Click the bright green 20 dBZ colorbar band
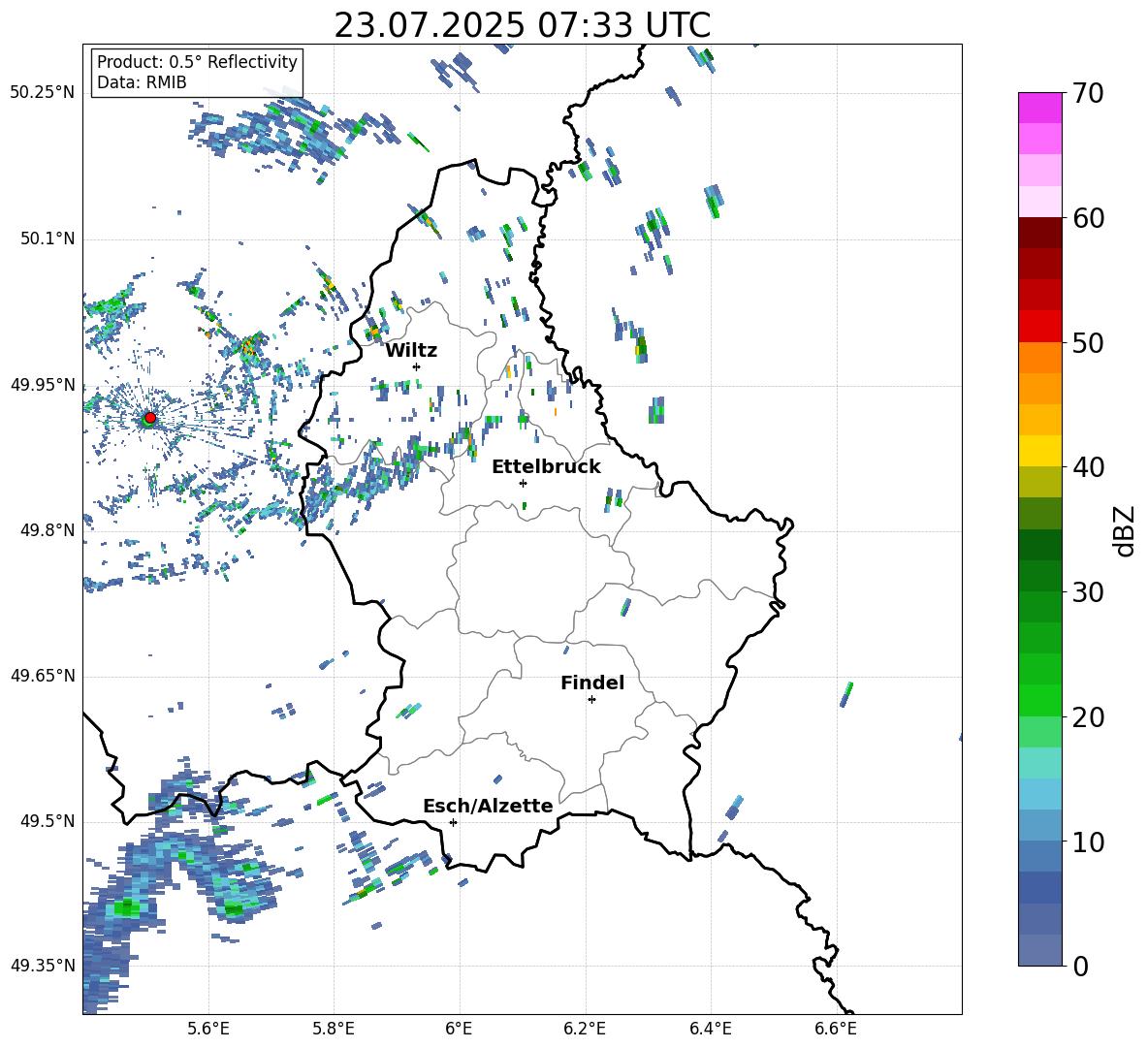This screenshot has width=1148, height=1048. coord(1040,700)
